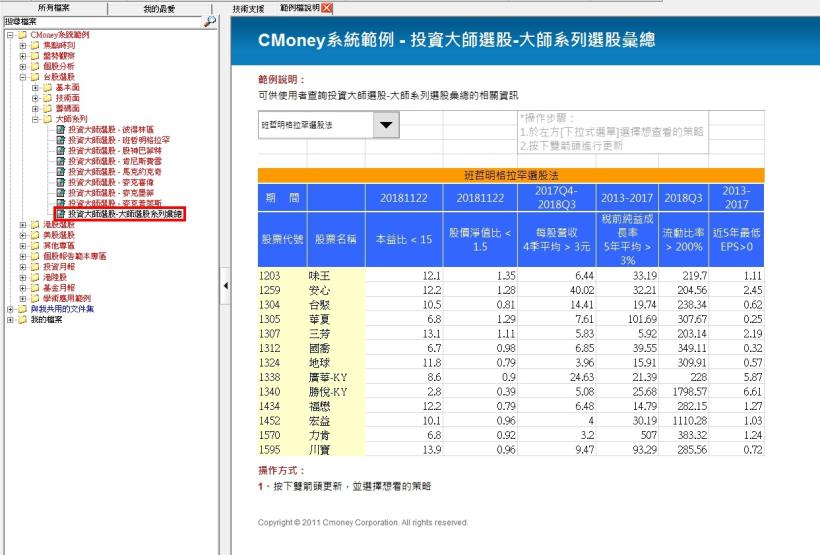Click folder icon of 基本面
Image resolution: width=820 pixels, height=555 pixels.
point(47,87)
